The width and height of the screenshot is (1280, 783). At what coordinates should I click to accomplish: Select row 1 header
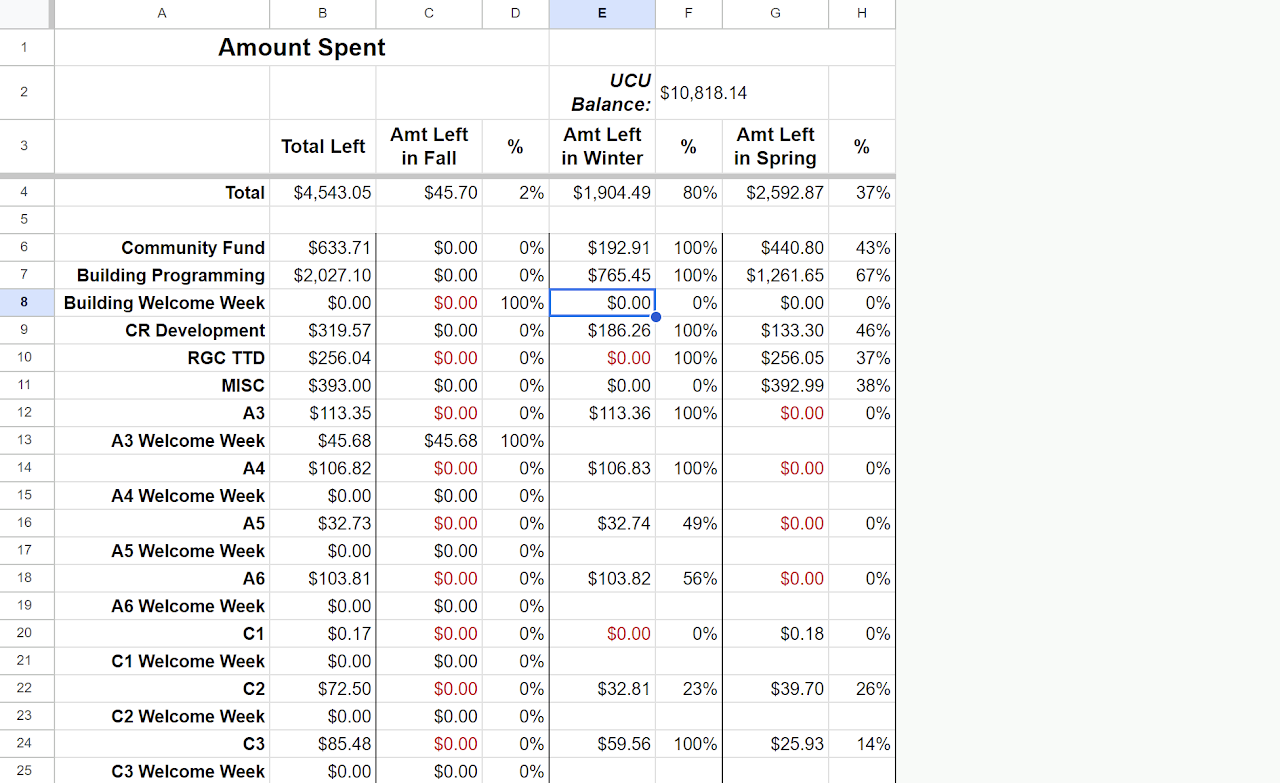pos(26,47)
